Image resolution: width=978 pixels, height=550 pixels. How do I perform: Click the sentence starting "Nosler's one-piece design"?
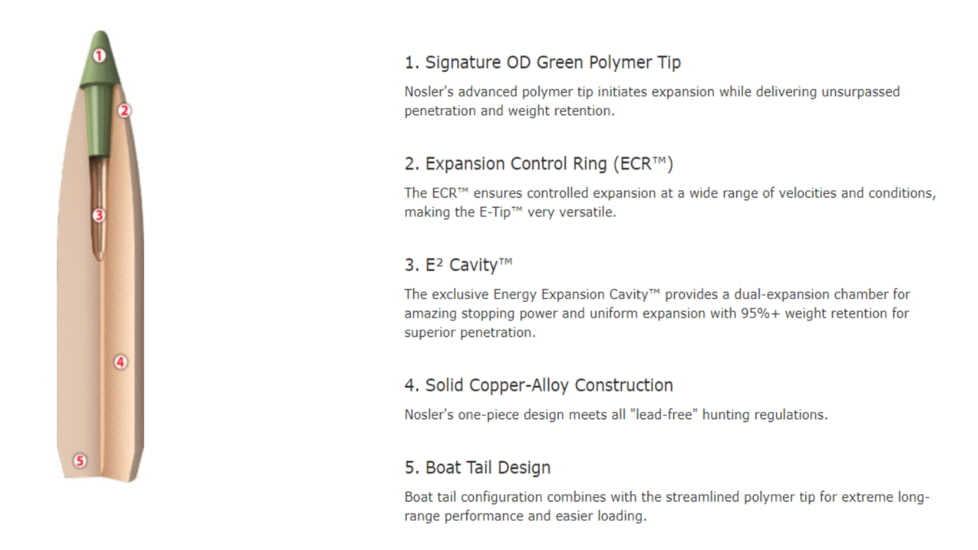[x=615, y=415]
